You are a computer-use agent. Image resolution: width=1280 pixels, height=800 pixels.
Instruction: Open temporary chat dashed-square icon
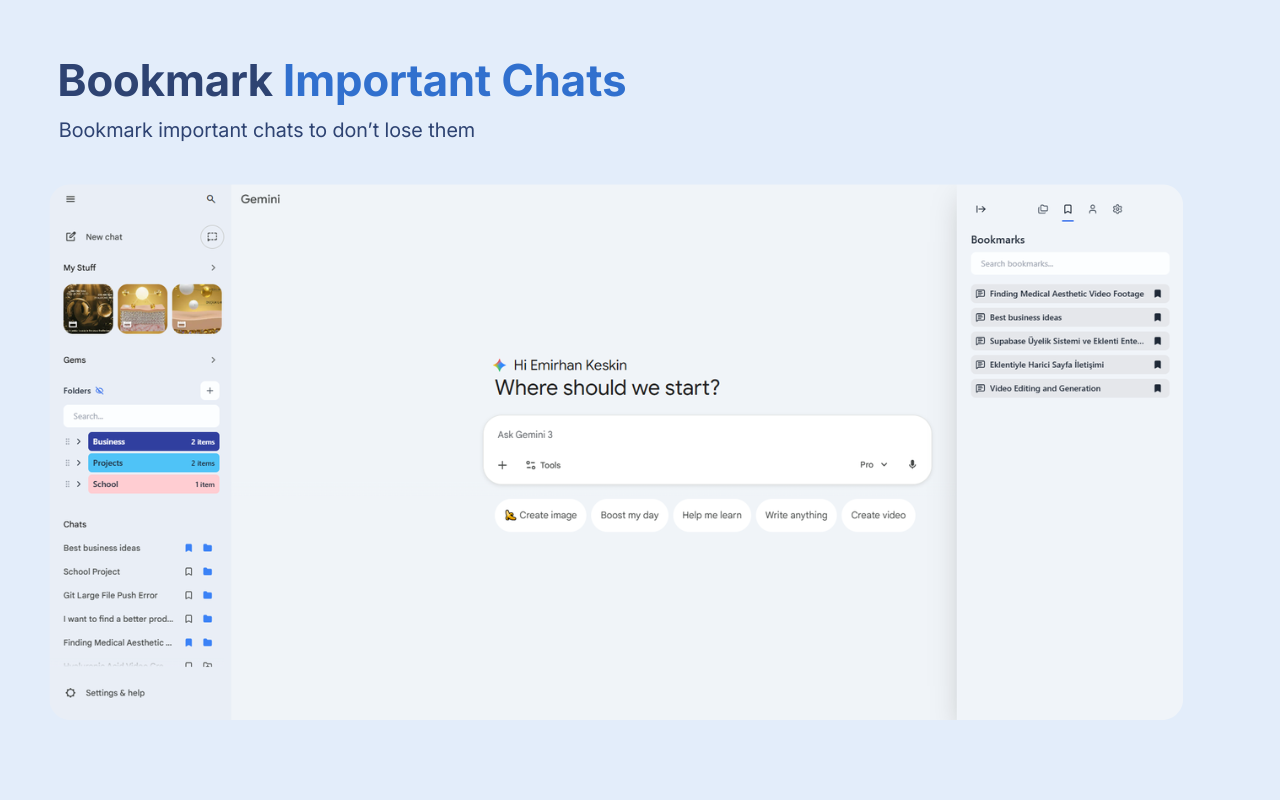click(x=212, y=237)
